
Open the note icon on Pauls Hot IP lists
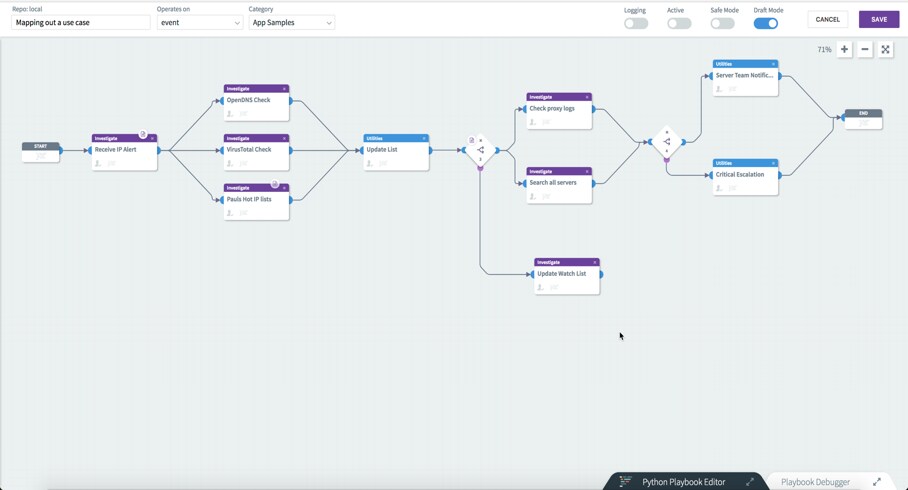pyautogui.click(x=274, y=184)
